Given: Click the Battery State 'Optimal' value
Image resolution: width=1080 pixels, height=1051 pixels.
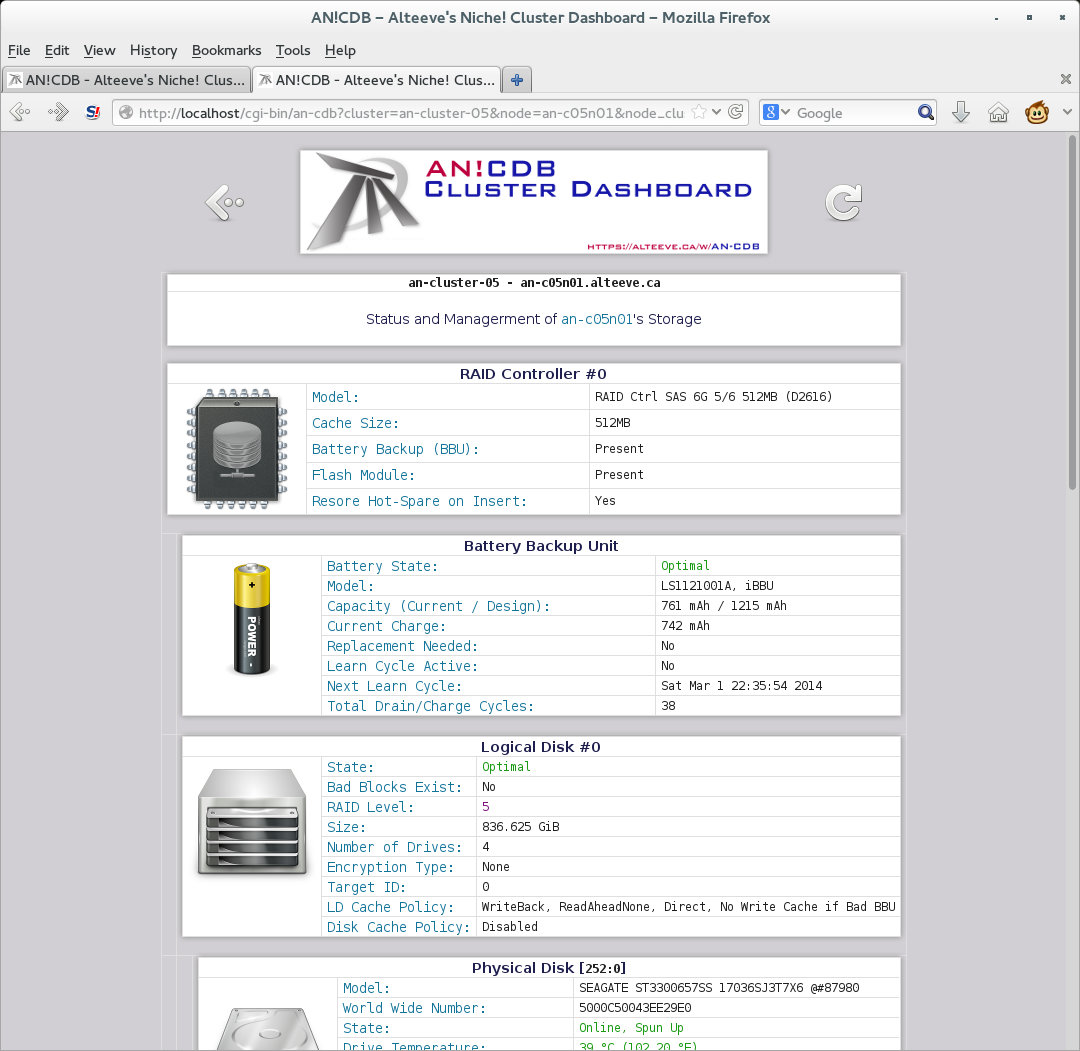Looking at the screenshot, I should [685, 565].
